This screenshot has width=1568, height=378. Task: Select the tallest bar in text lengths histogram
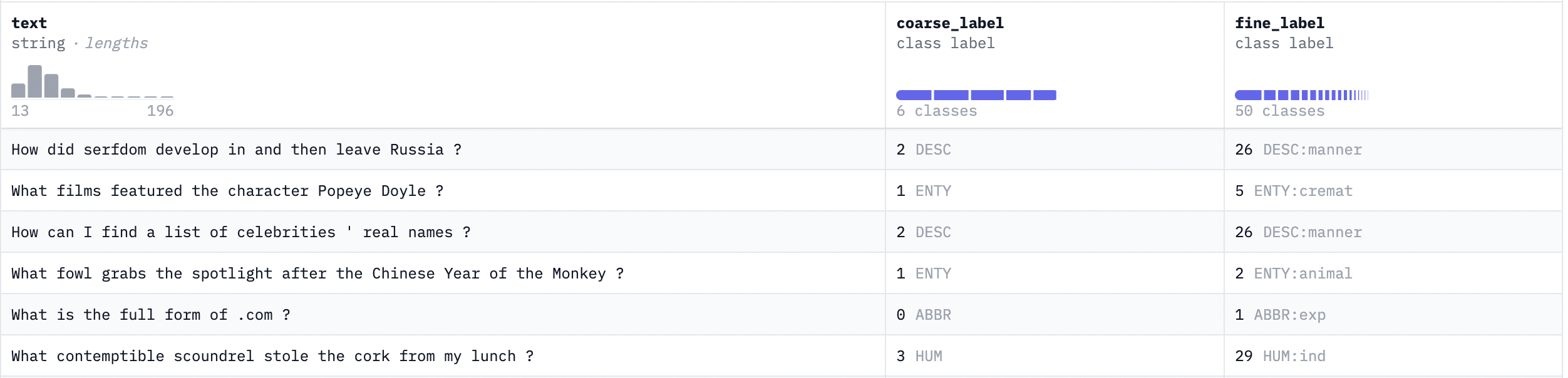tap(35, 81)
